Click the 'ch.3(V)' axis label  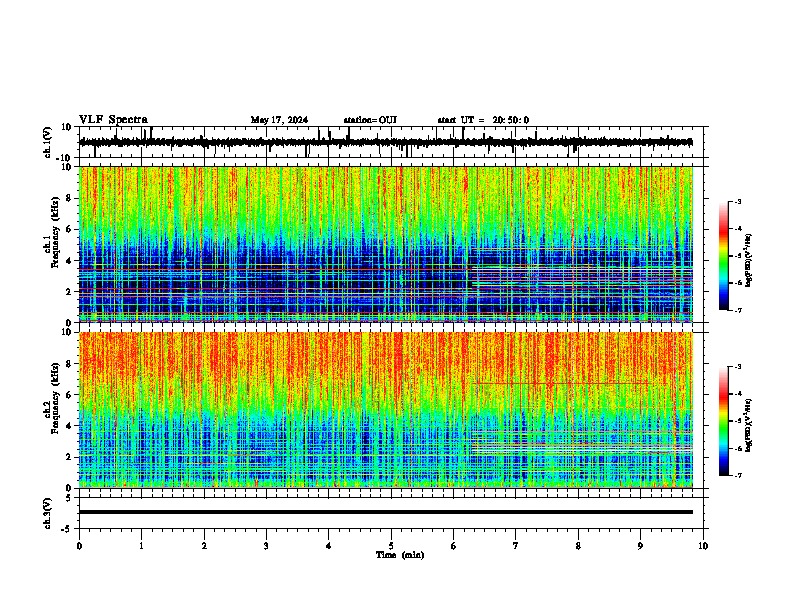[x=48, y=513]
